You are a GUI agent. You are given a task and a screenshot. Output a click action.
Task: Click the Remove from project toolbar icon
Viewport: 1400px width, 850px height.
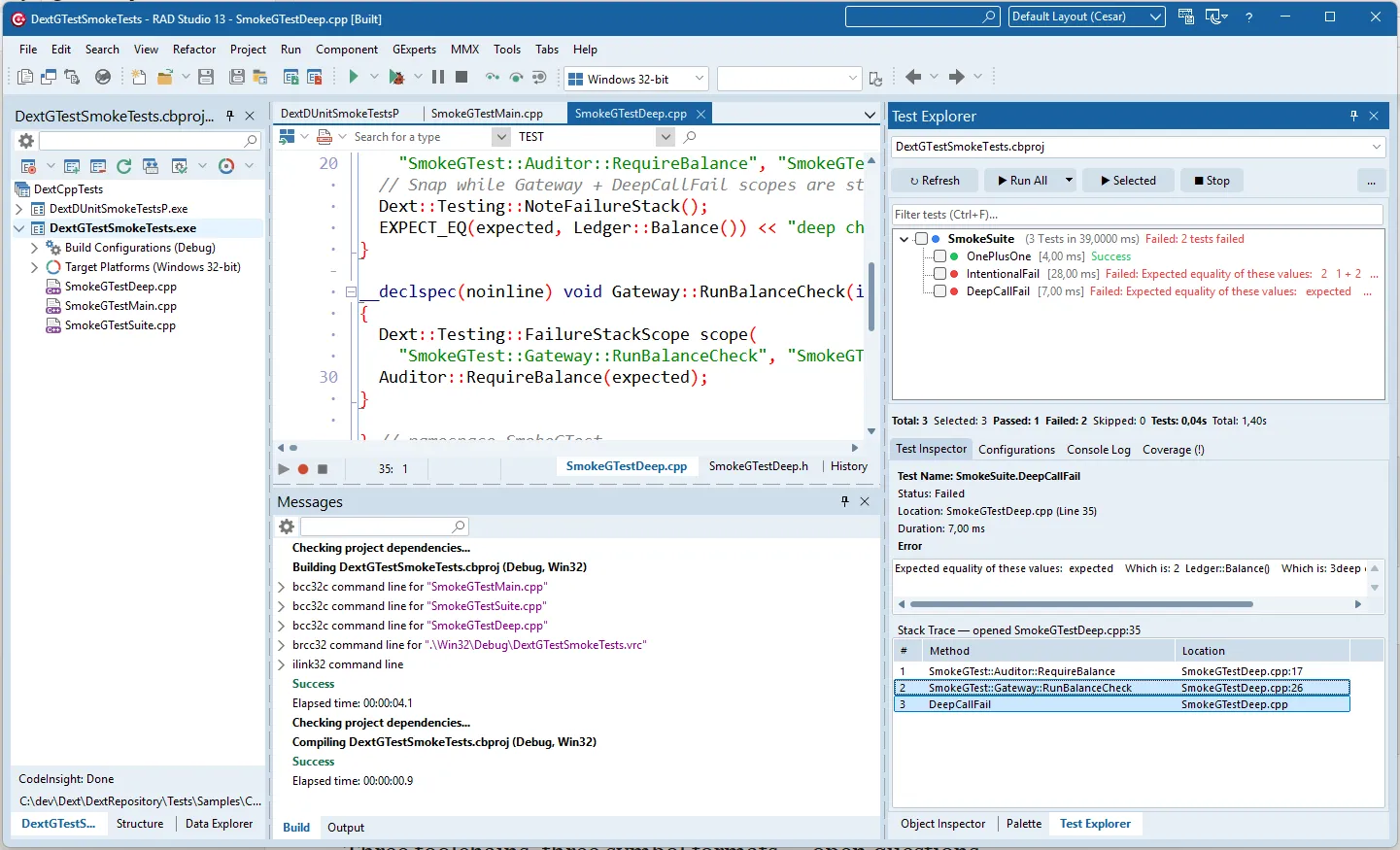pyautogui.click(x=315, y=77)
